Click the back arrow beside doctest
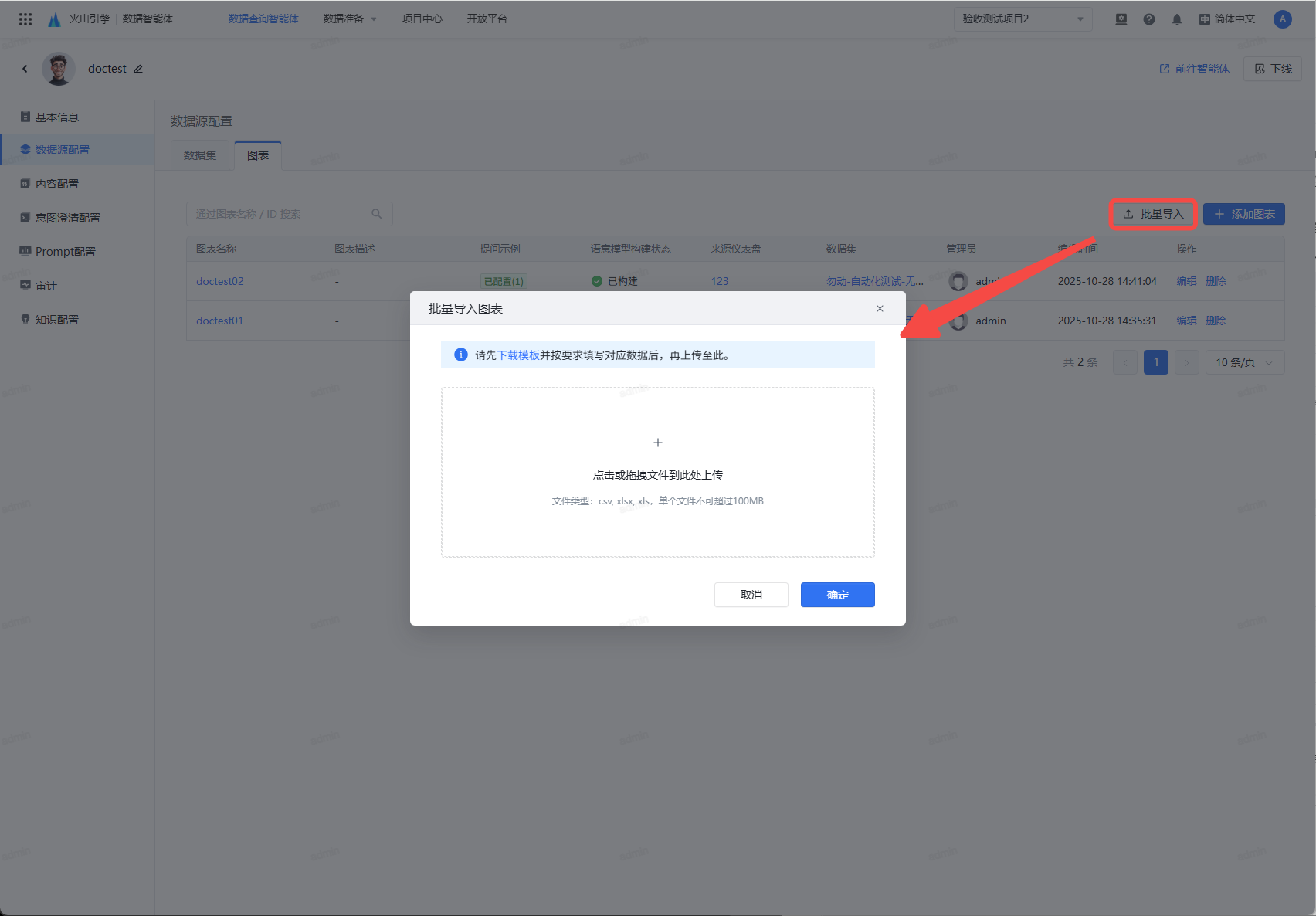 tap(25, 69)
